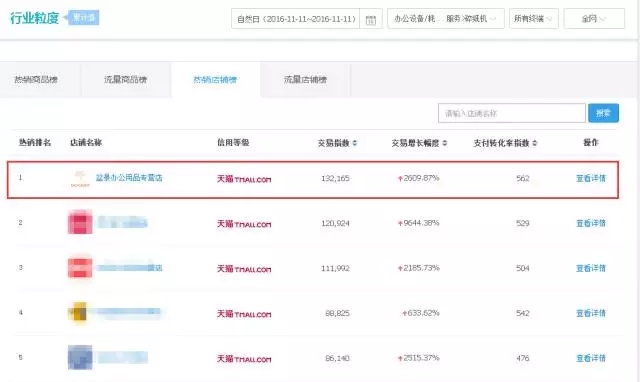Viewport: 640px width, 382px height.
Task: Open 查看详情 for the 86,140 row
Action: [x=591, y=358]
